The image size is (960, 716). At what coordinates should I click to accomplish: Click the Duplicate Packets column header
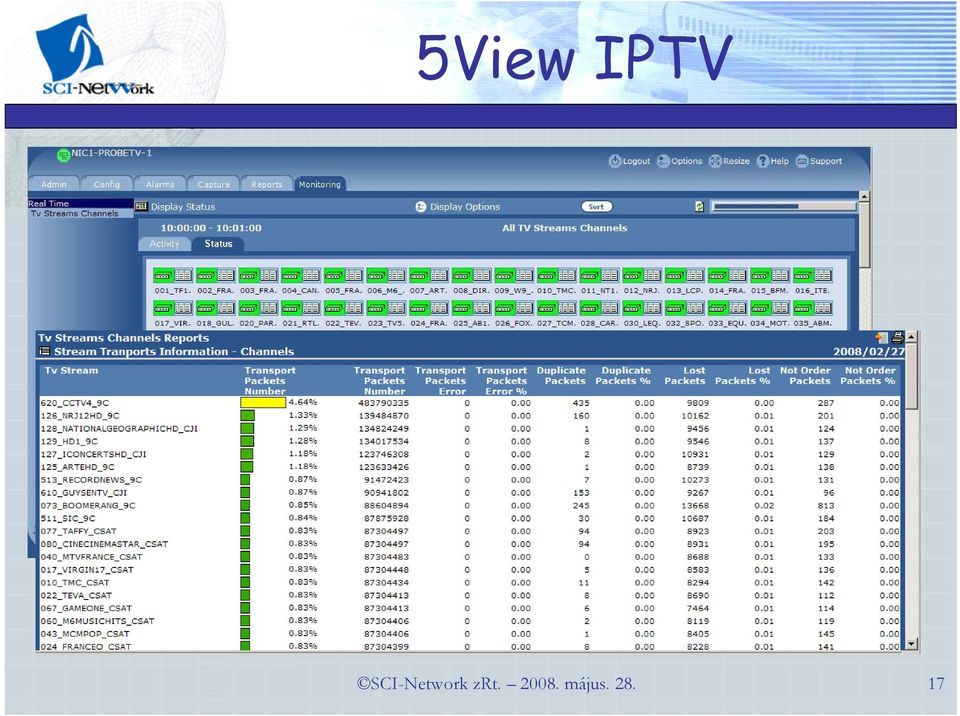[x=561, y=375]
